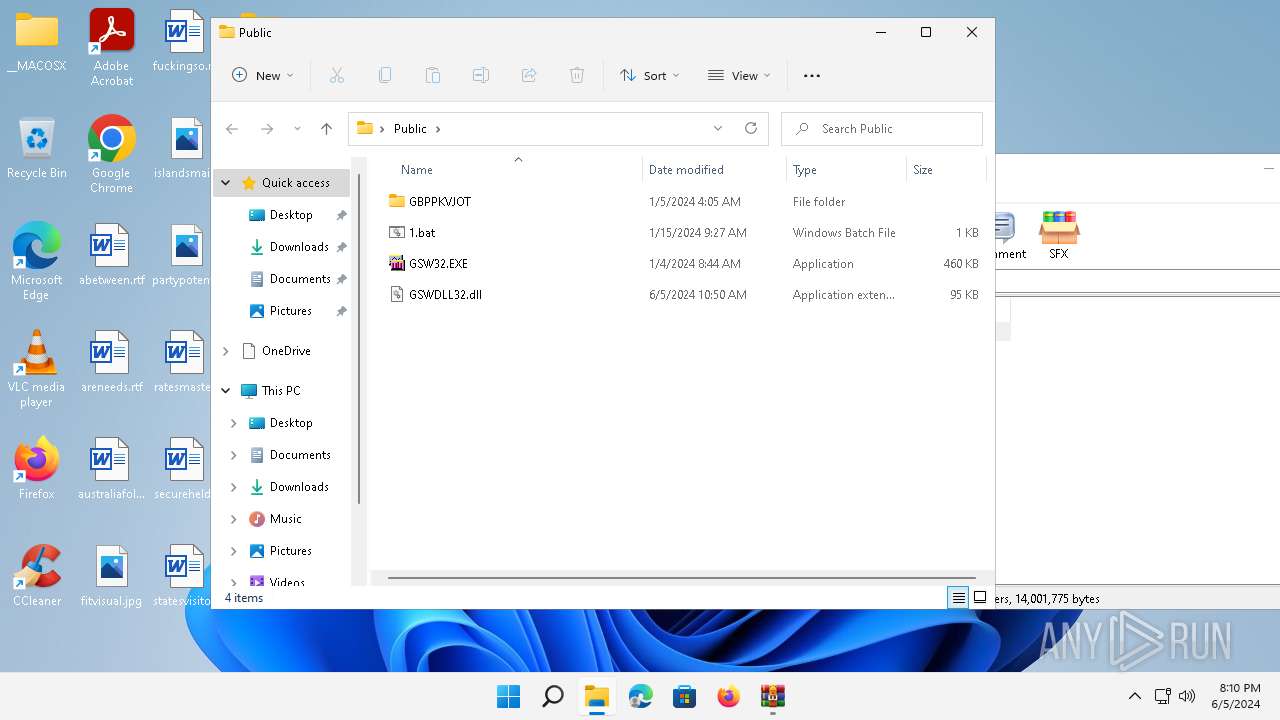Select Desktop under Quick access
The image size is (1280, 720).
[x=291, y=215]
